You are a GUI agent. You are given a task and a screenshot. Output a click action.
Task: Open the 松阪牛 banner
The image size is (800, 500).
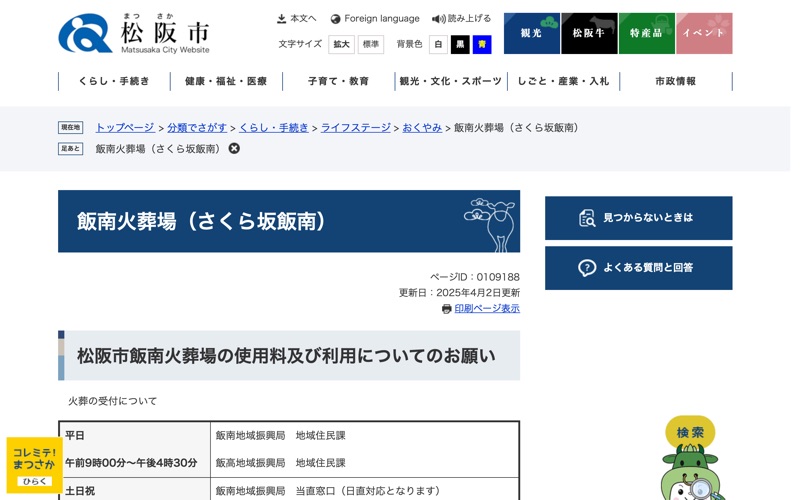[589, 33]
